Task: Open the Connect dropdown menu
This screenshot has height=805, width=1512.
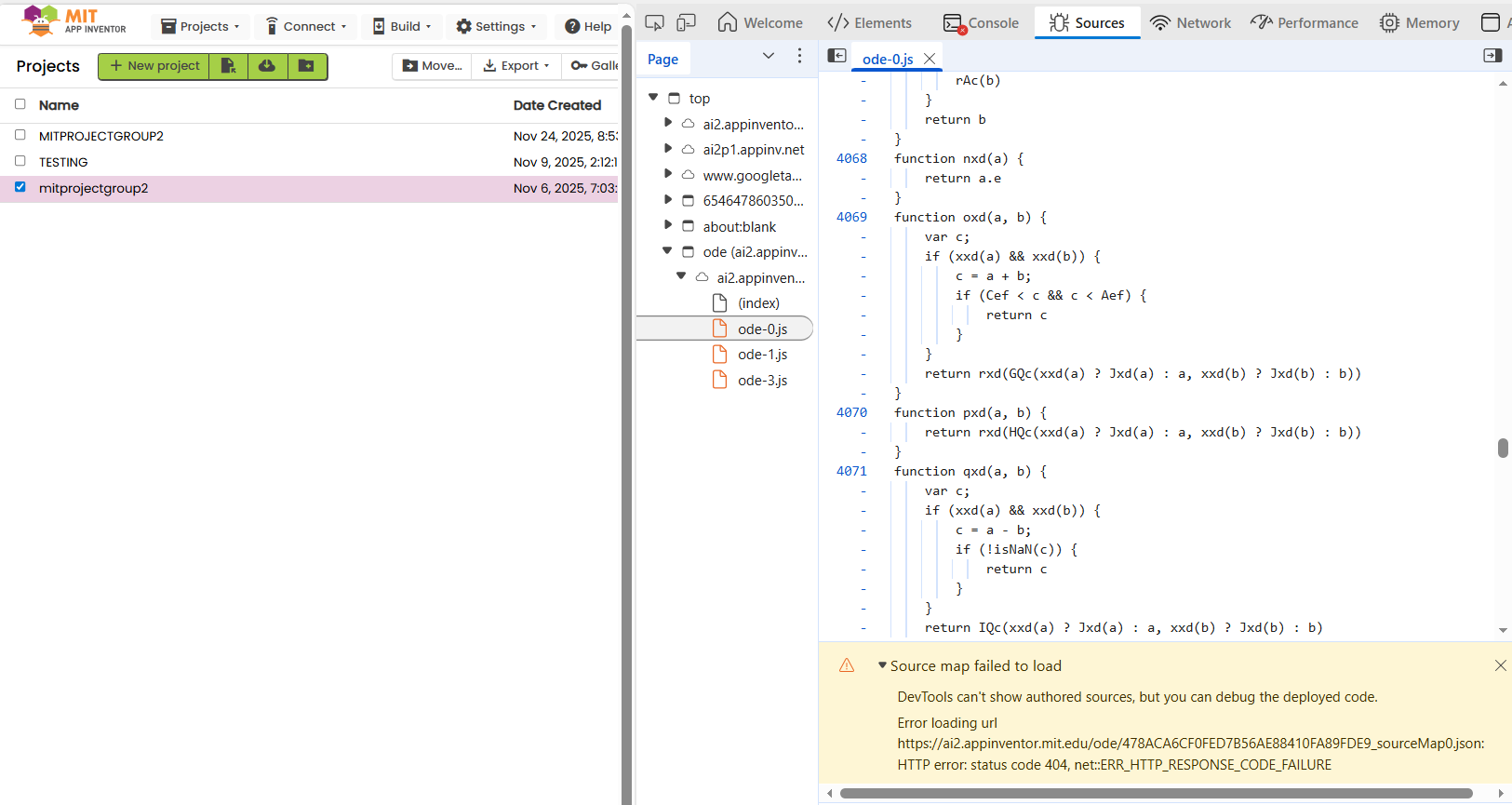Action: 306,26
